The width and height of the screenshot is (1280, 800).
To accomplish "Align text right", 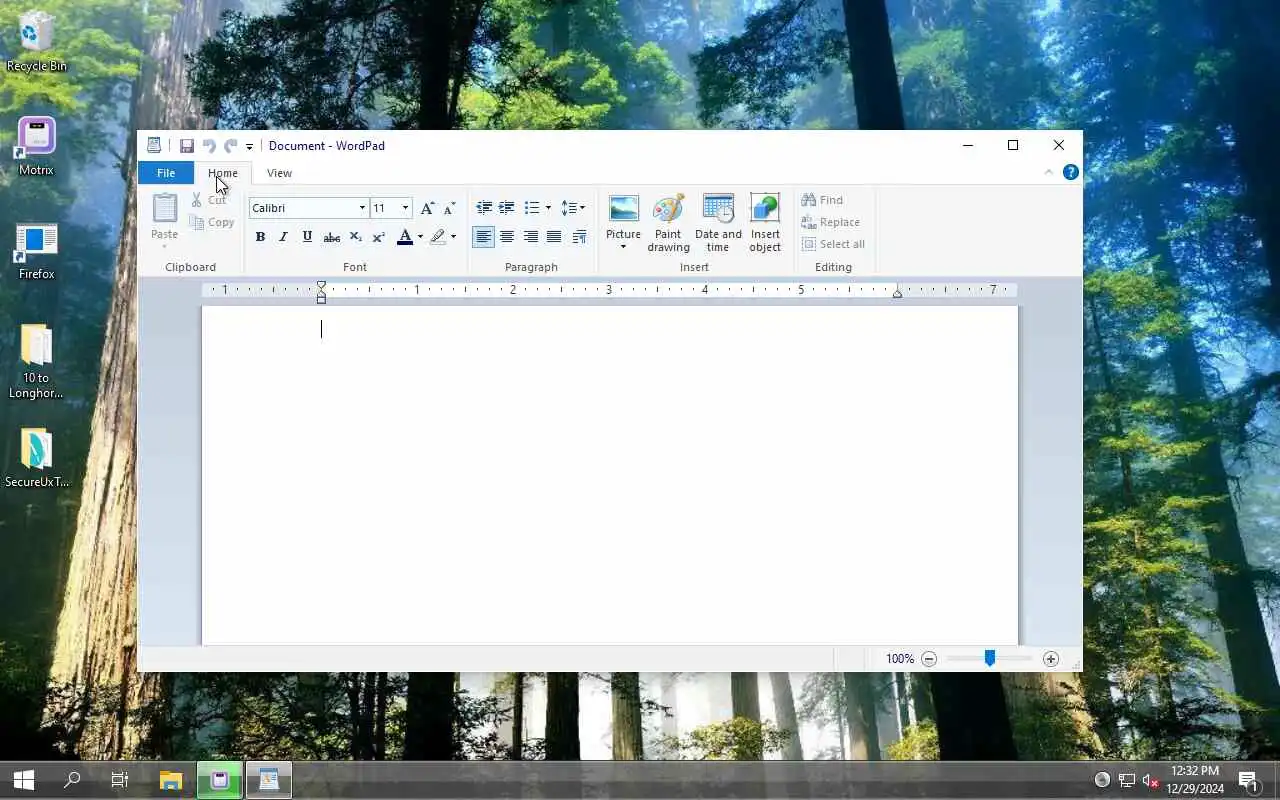I will (x=530, y=237).
